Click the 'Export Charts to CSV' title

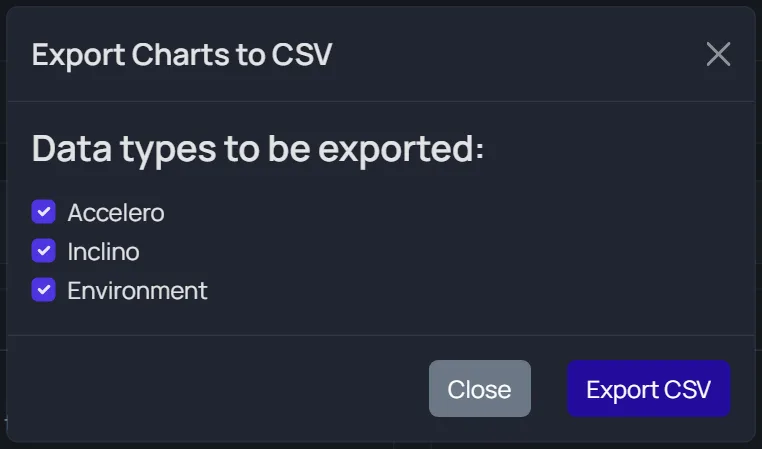(x=182, y=54)
